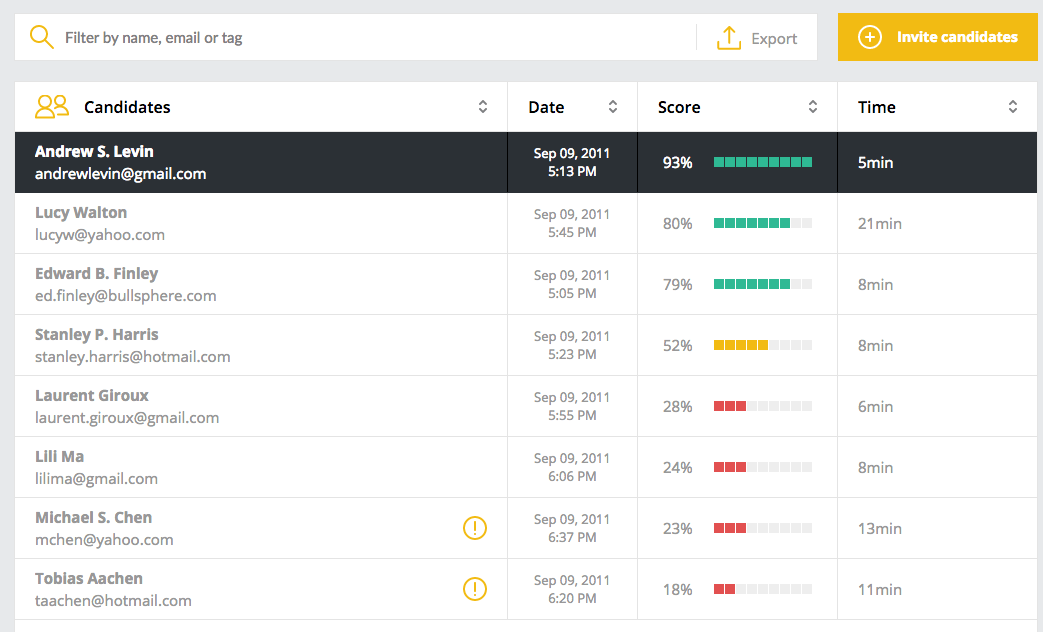Click the Score column header label
Screen dimensions: 1043x632
[679, 107]
